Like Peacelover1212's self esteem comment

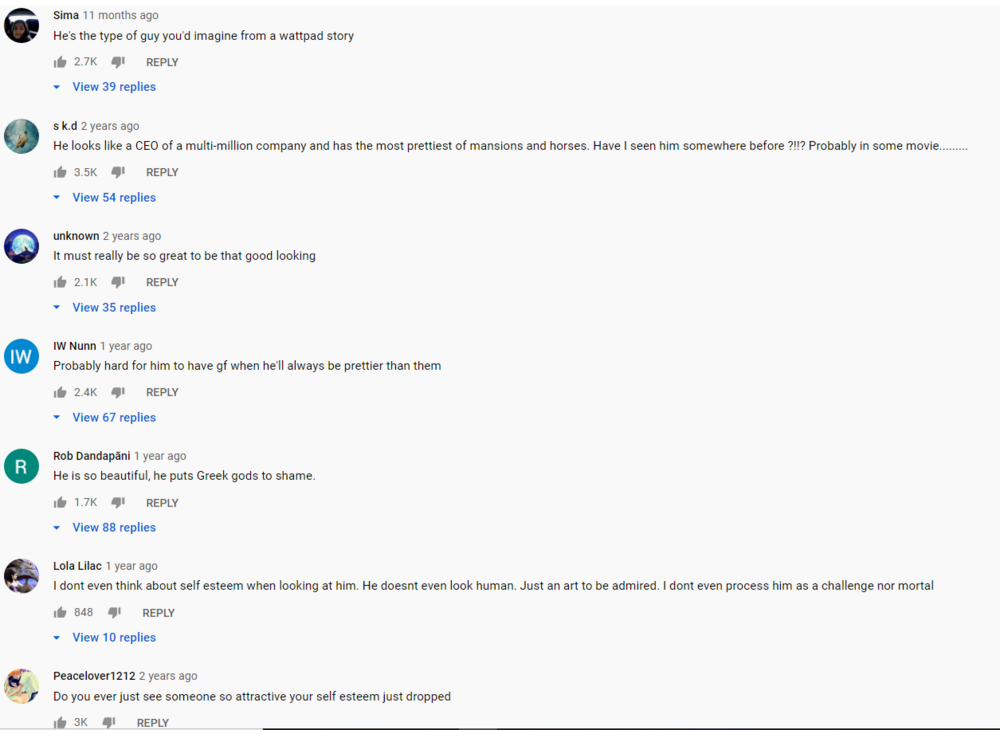click(x=60, y=722)
